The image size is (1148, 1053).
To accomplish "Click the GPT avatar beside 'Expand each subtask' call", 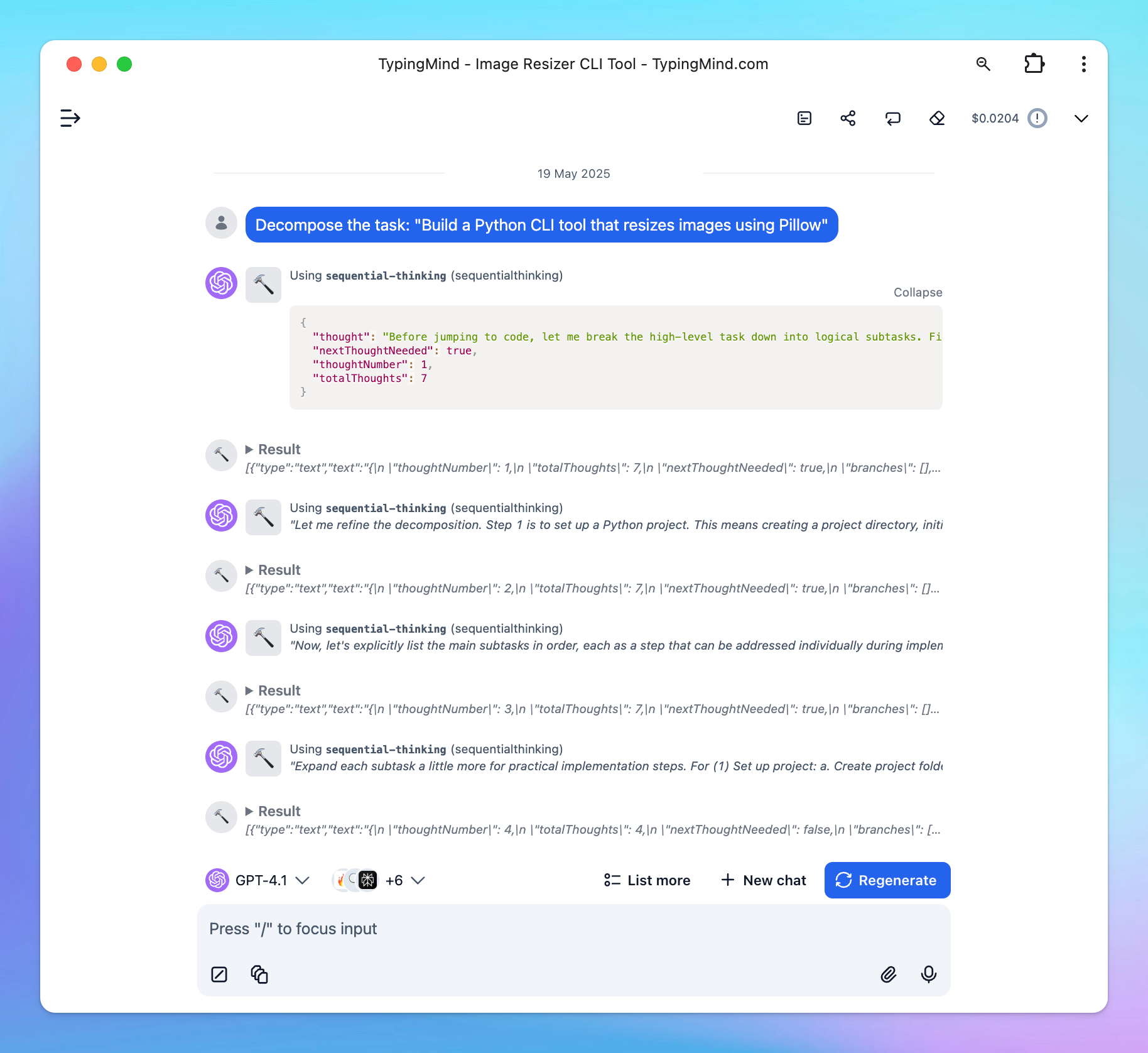I will pos(221,756).
